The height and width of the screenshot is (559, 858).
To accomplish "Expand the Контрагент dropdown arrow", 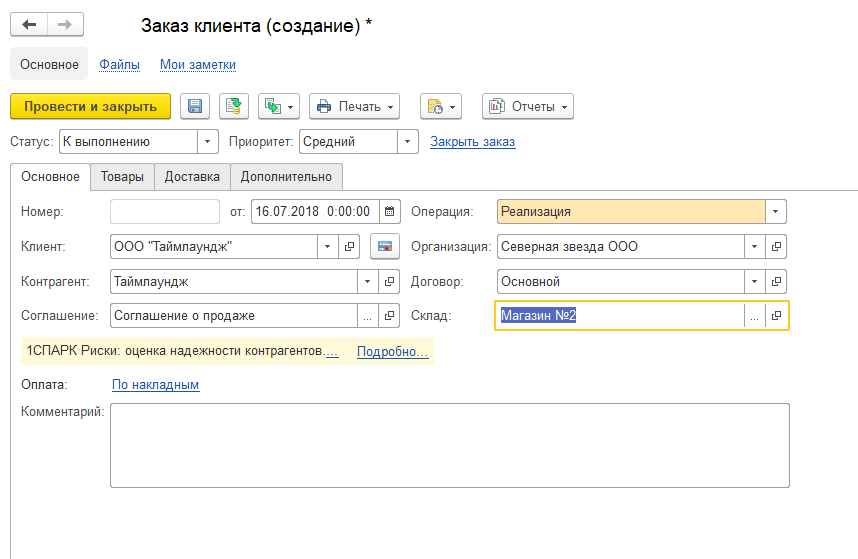I will 368,282.
